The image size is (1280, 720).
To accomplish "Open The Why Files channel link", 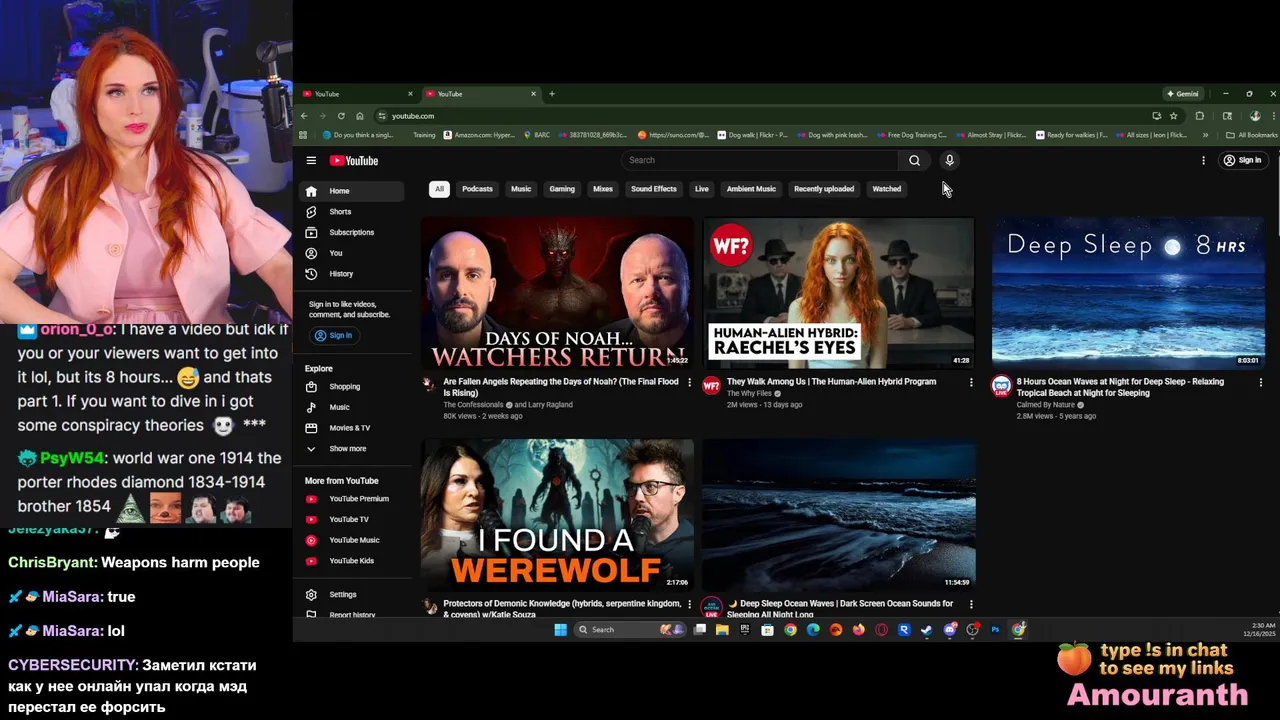I will tap(749, 393).
